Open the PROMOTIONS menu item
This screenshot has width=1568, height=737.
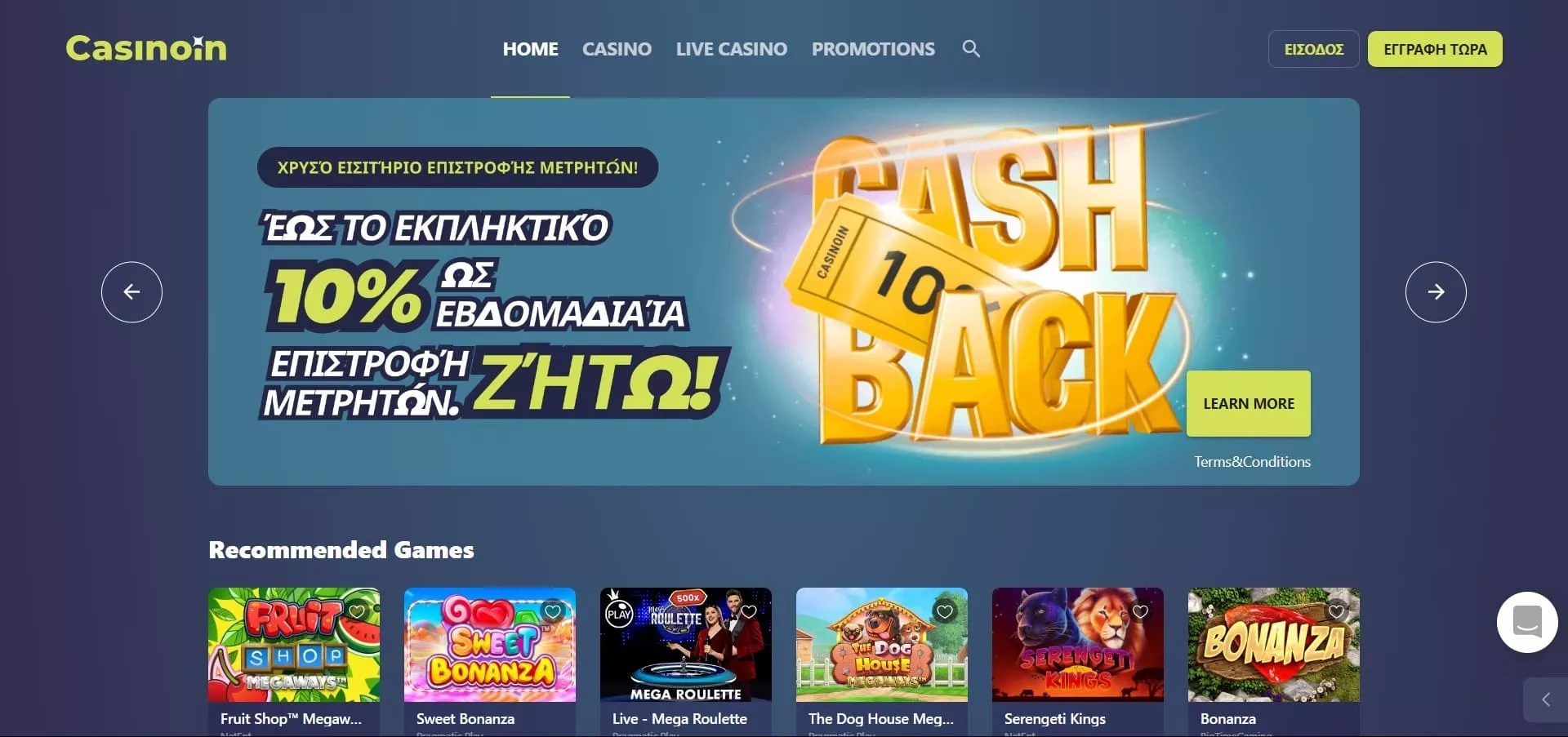(873, 49)
